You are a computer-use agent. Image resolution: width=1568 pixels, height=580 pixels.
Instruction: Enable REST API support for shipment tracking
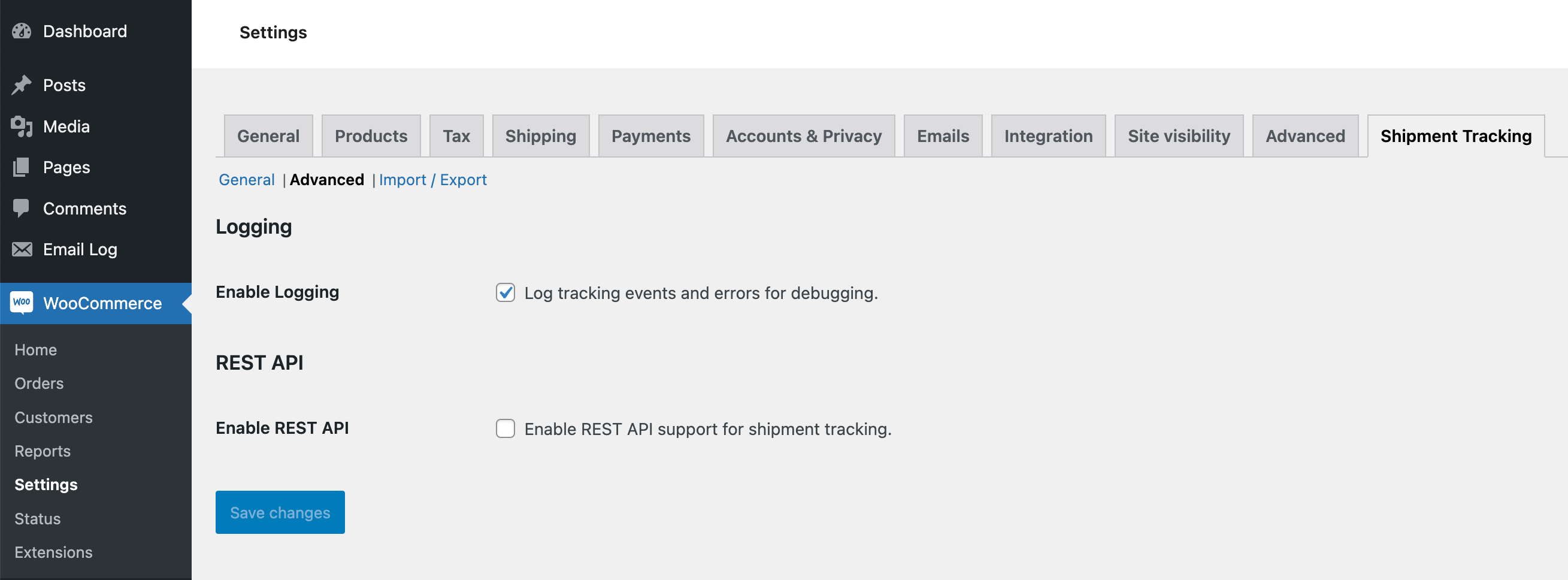[x=505, y=429]
